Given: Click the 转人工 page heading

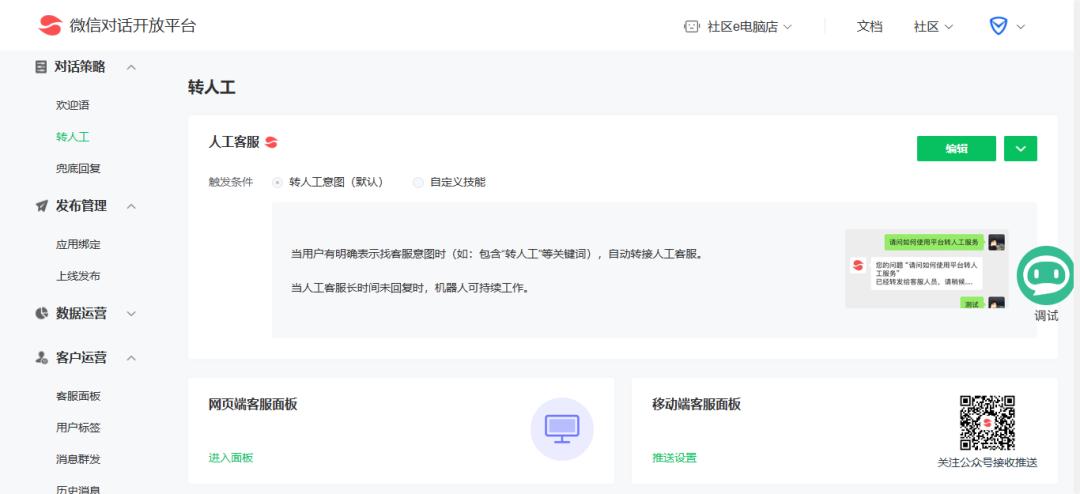Looking at the screenshot, I should [x=211, y=88].
